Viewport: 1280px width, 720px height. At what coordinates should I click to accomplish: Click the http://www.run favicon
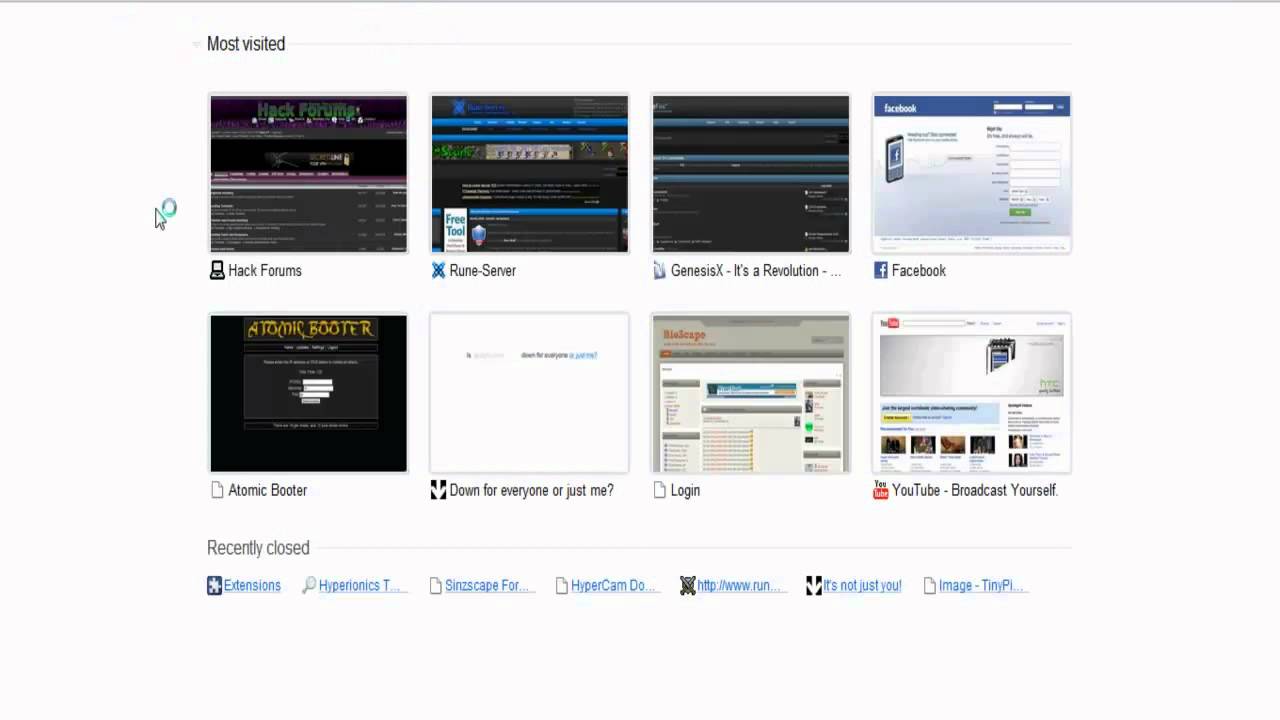tap(687, 586)
